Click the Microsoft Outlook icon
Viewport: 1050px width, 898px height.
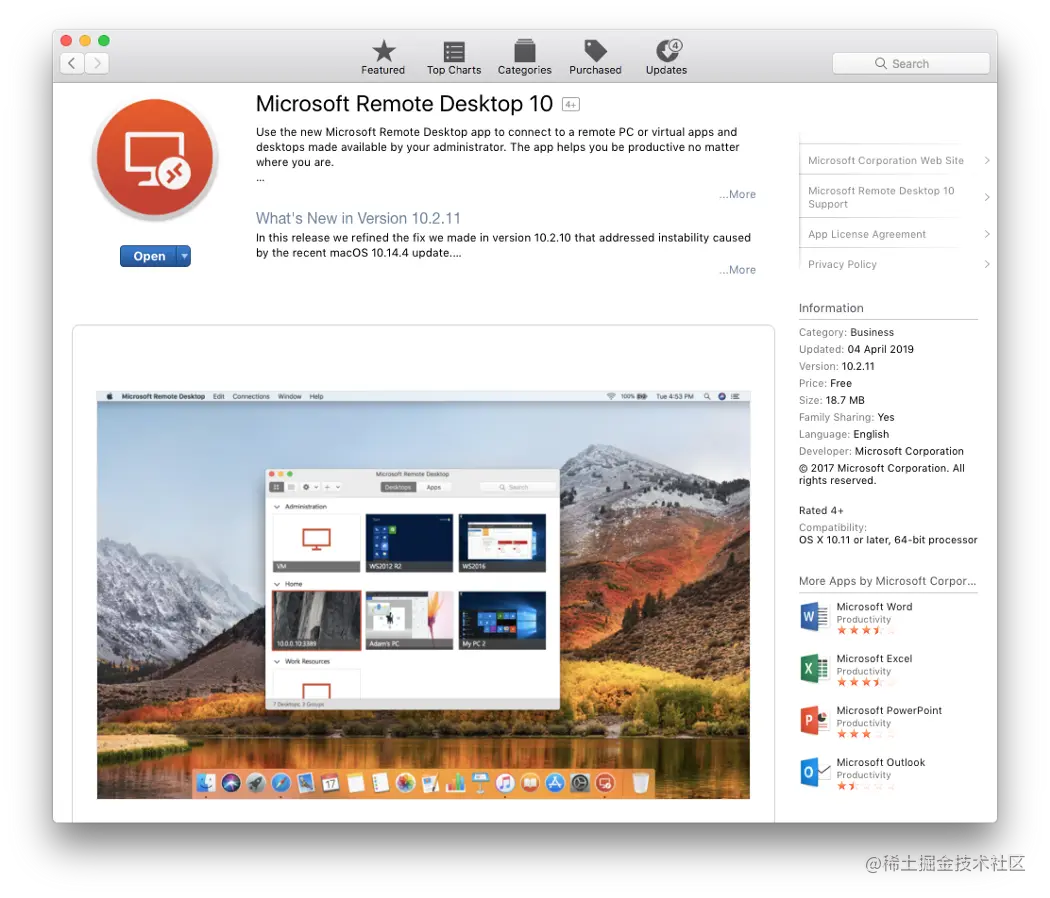tap(814, 772)
